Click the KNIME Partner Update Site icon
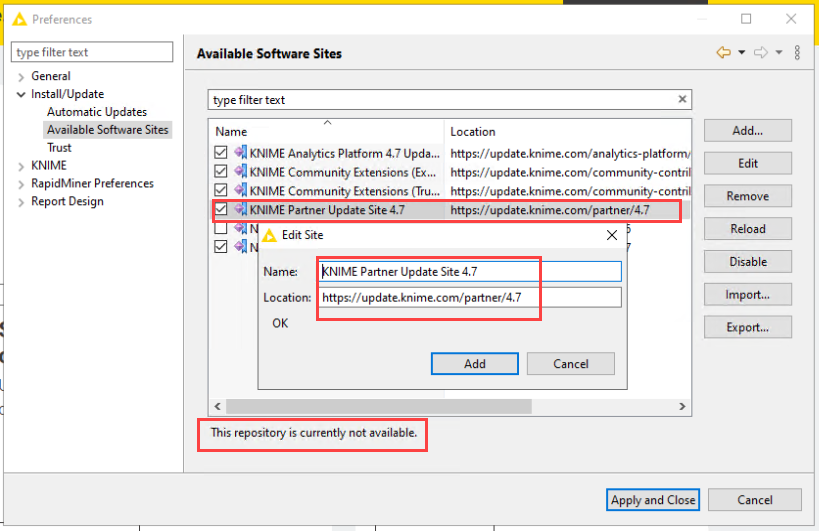819x531 pixels. [x=241, y=209]
